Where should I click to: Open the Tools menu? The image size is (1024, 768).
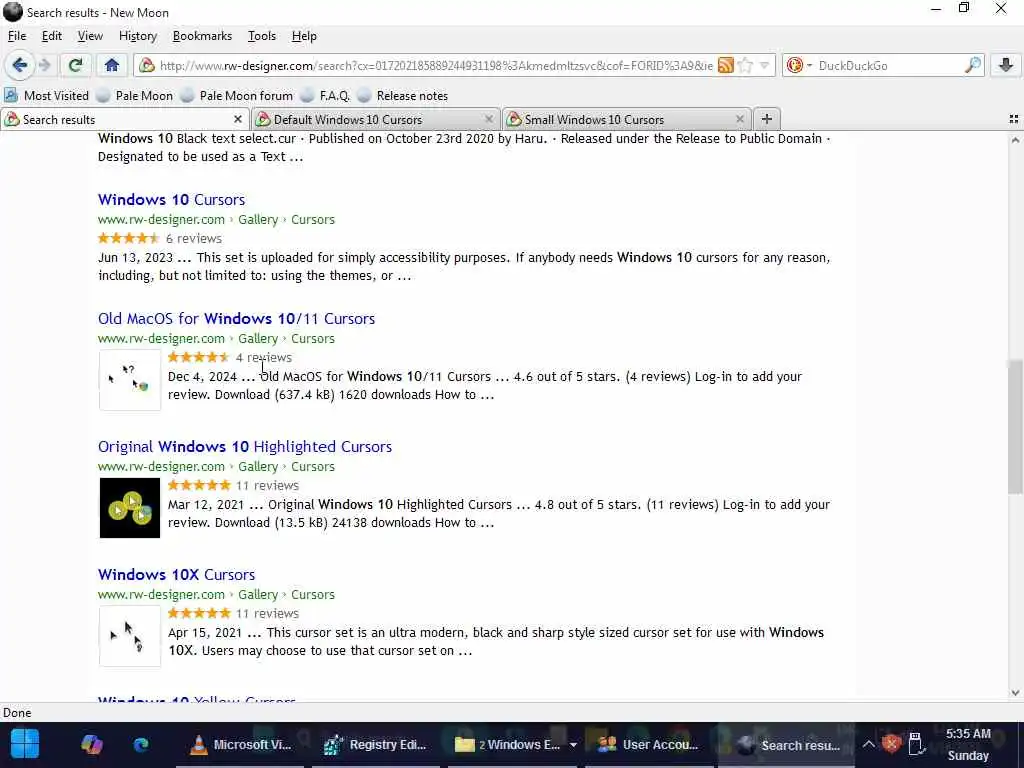[262, 36]
